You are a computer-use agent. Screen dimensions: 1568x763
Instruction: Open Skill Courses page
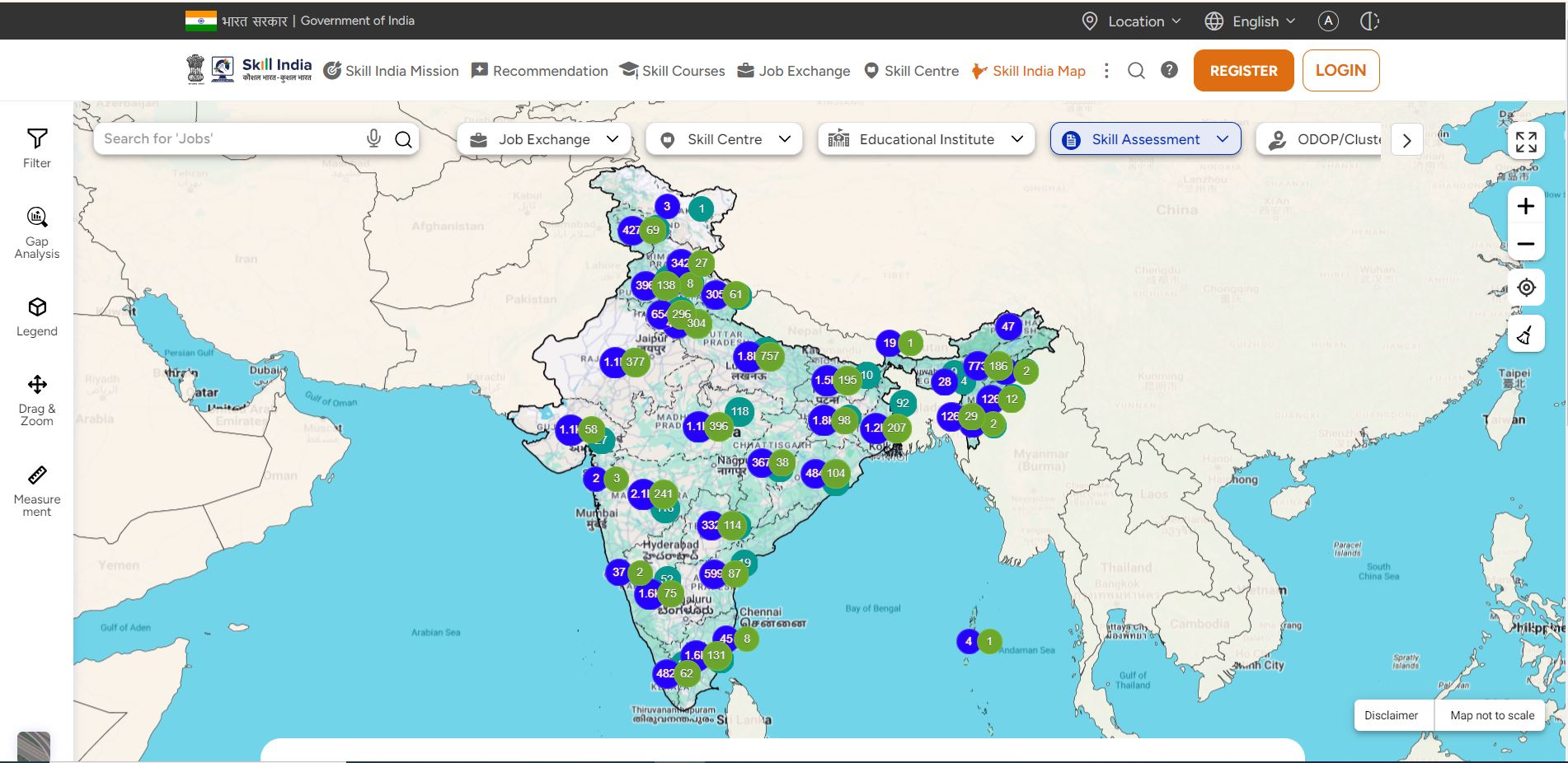pos(672,71)
